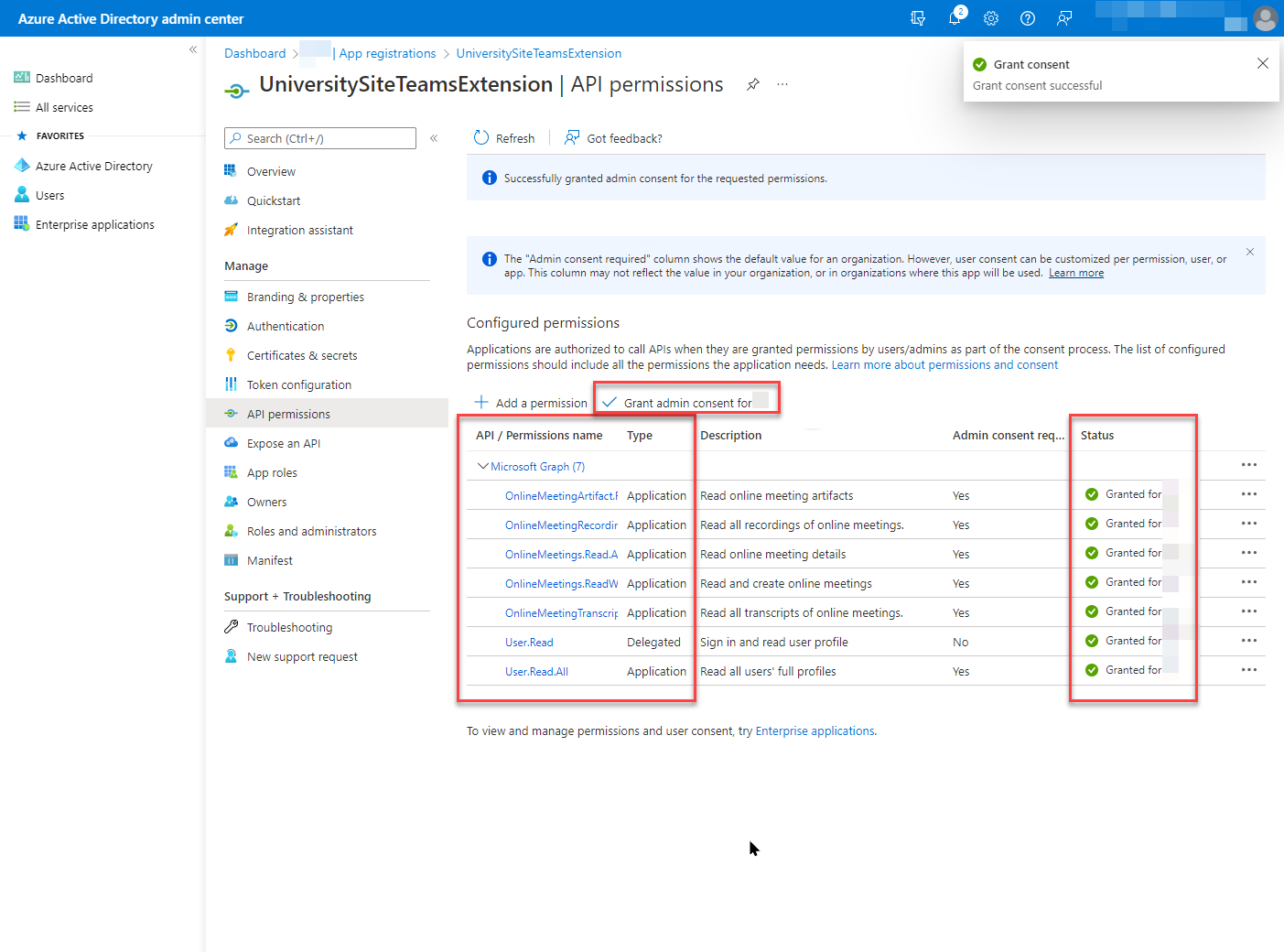
Task: Open User.Read.All permission link
Action: pos(536,671)
